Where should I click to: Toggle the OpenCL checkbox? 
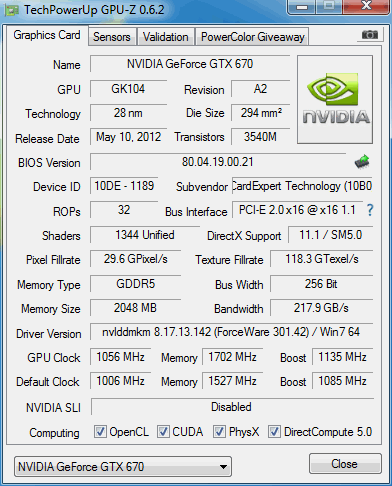click(x=100, y=431)
